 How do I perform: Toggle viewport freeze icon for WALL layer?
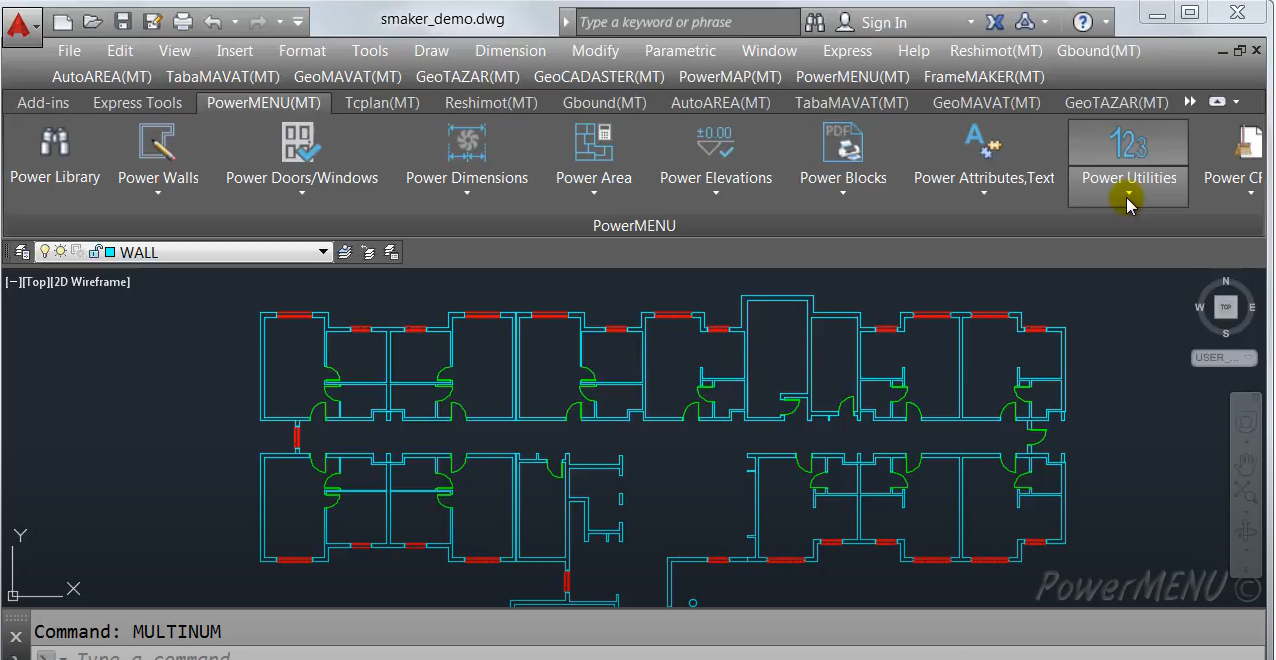pos(78,252)
